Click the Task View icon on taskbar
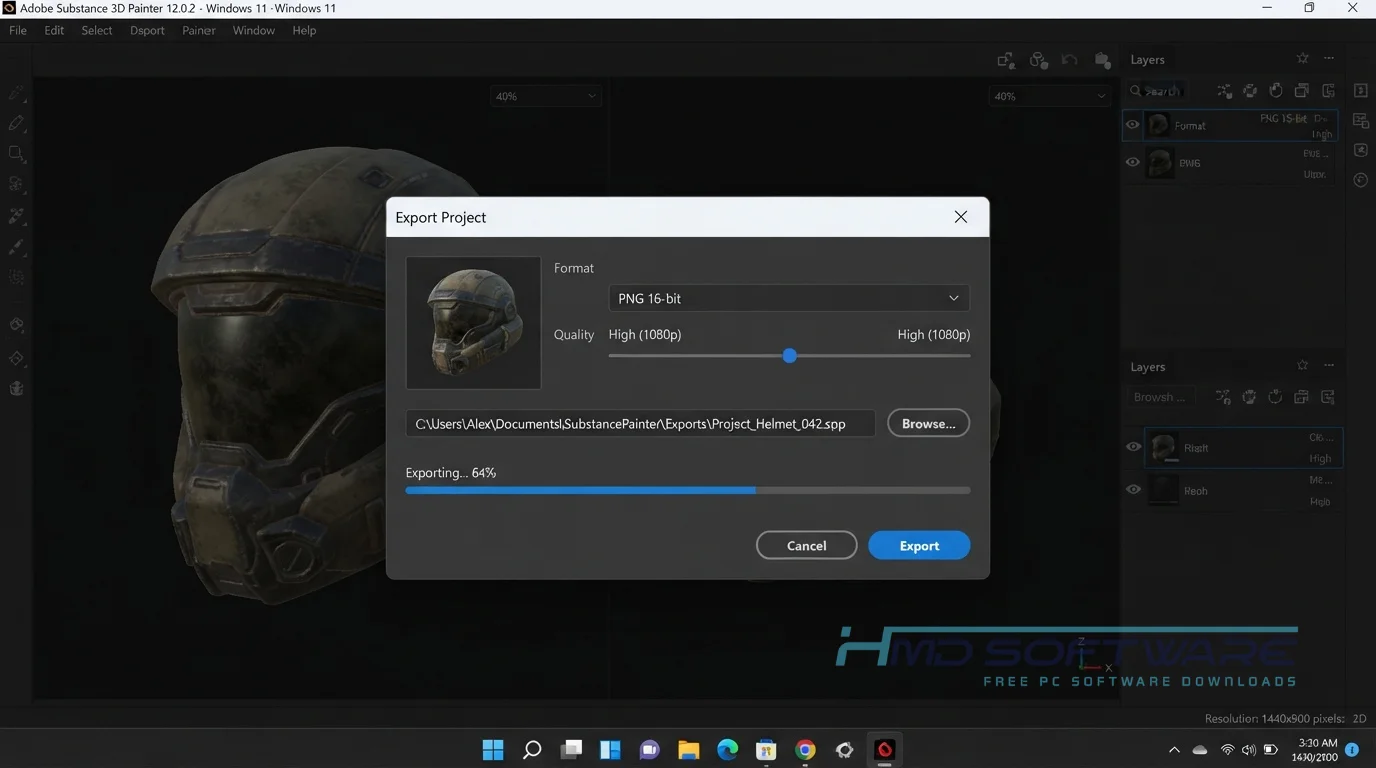Screen dimensions: 1376x768 pos(571,750)
